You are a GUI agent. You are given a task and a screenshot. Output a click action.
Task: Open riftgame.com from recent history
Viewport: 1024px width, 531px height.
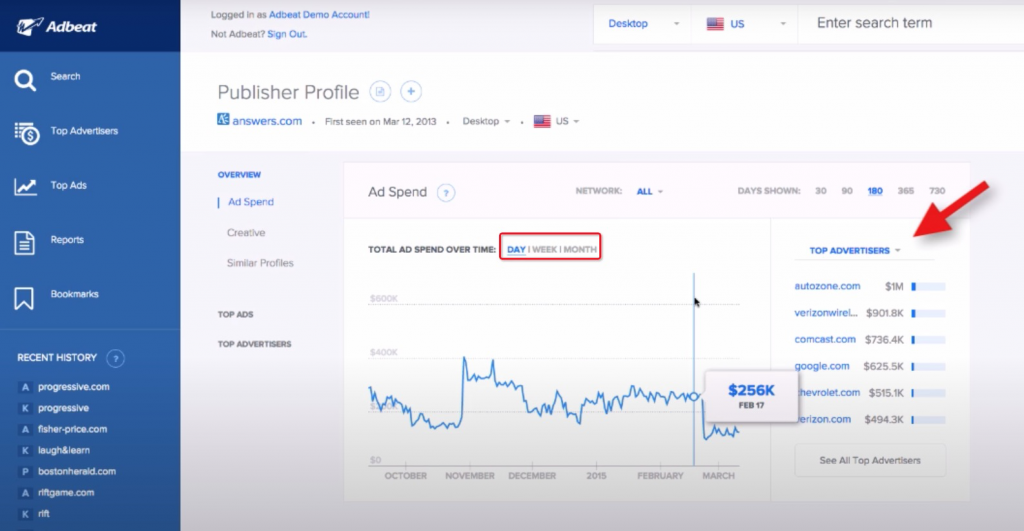66,492
